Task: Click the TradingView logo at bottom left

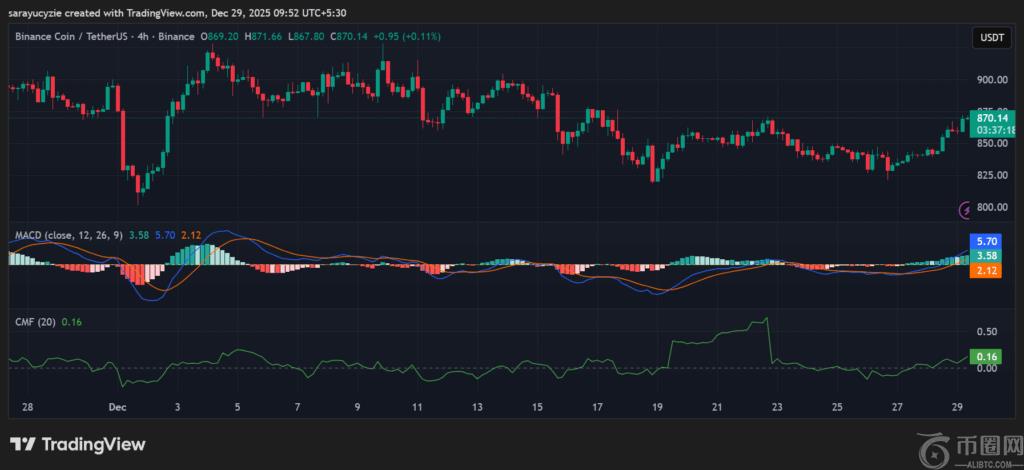Action: tap(78, 444)
